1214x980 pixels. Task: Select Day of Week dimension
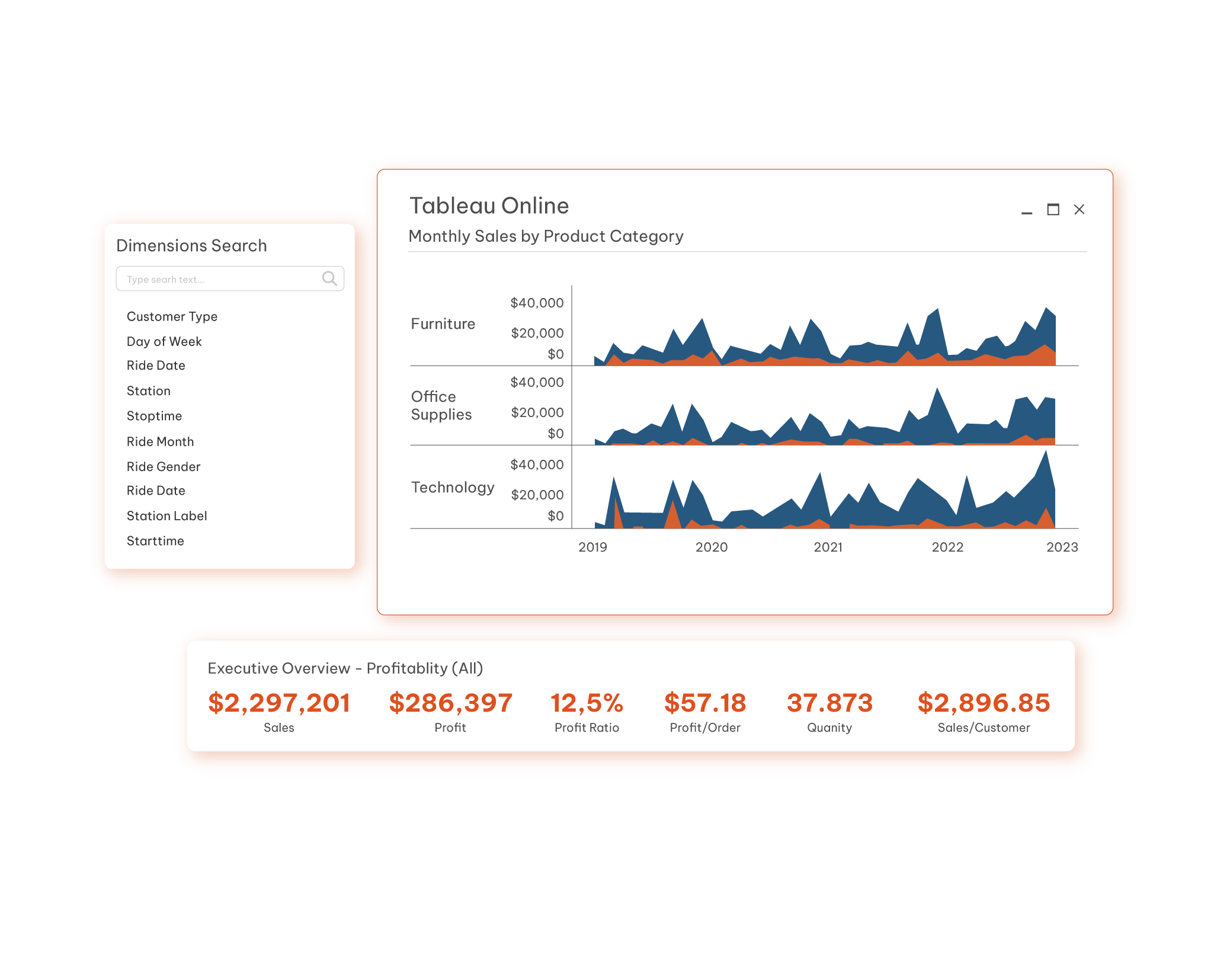point(164,341)
